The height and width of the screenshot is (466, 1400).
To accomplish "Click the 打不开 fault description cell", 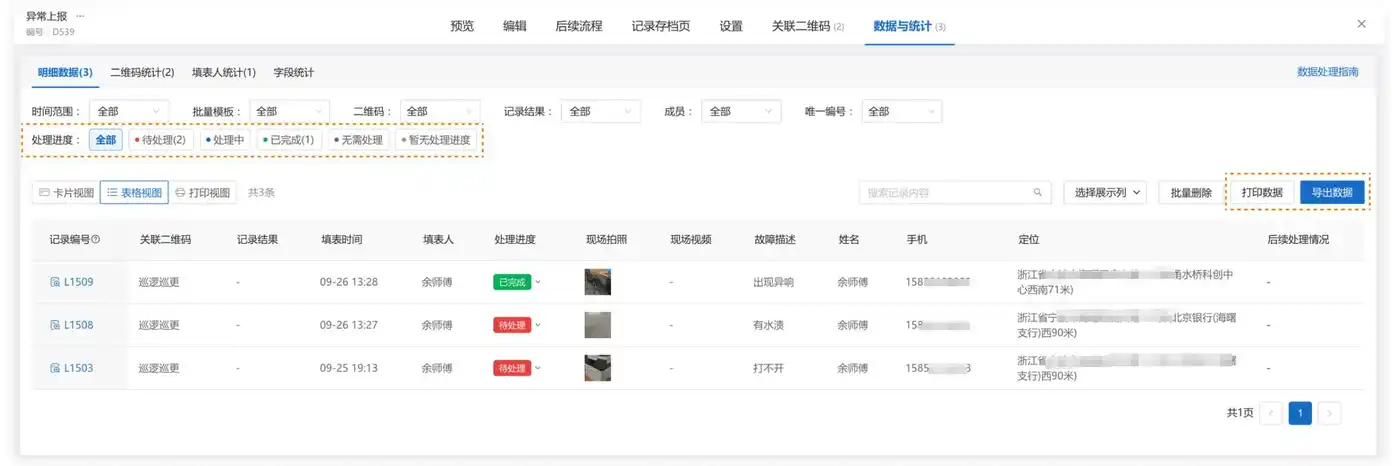I will [768, 368].
